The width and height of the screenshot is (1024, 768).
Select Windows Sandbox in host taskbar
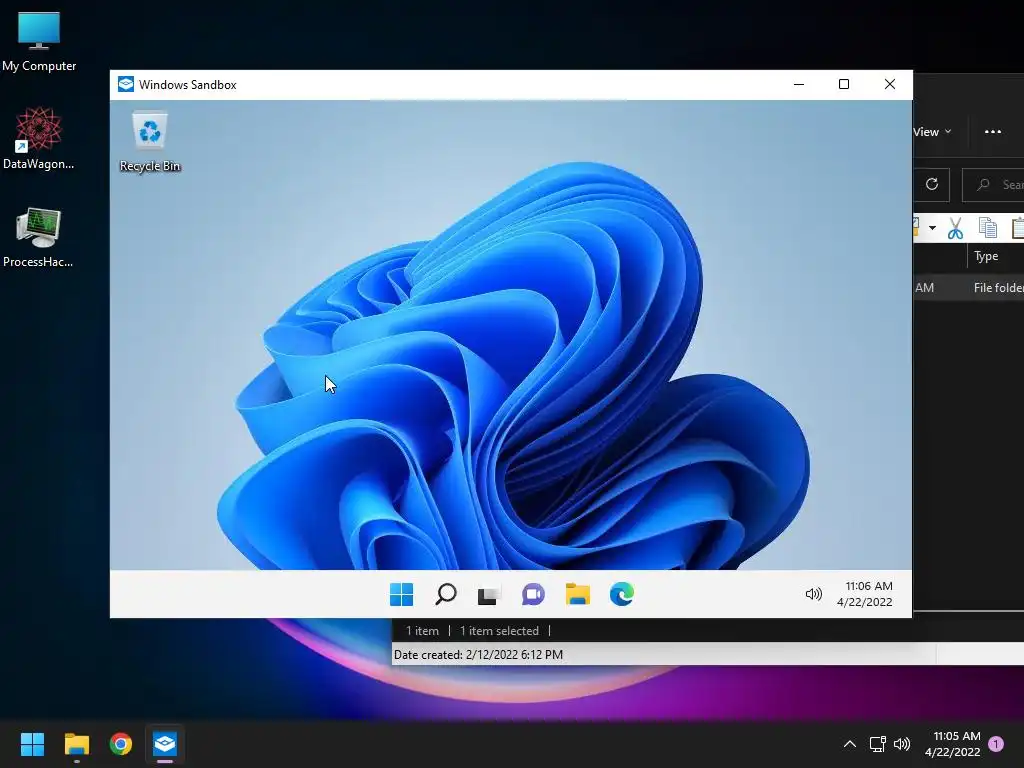pos(165,744)
